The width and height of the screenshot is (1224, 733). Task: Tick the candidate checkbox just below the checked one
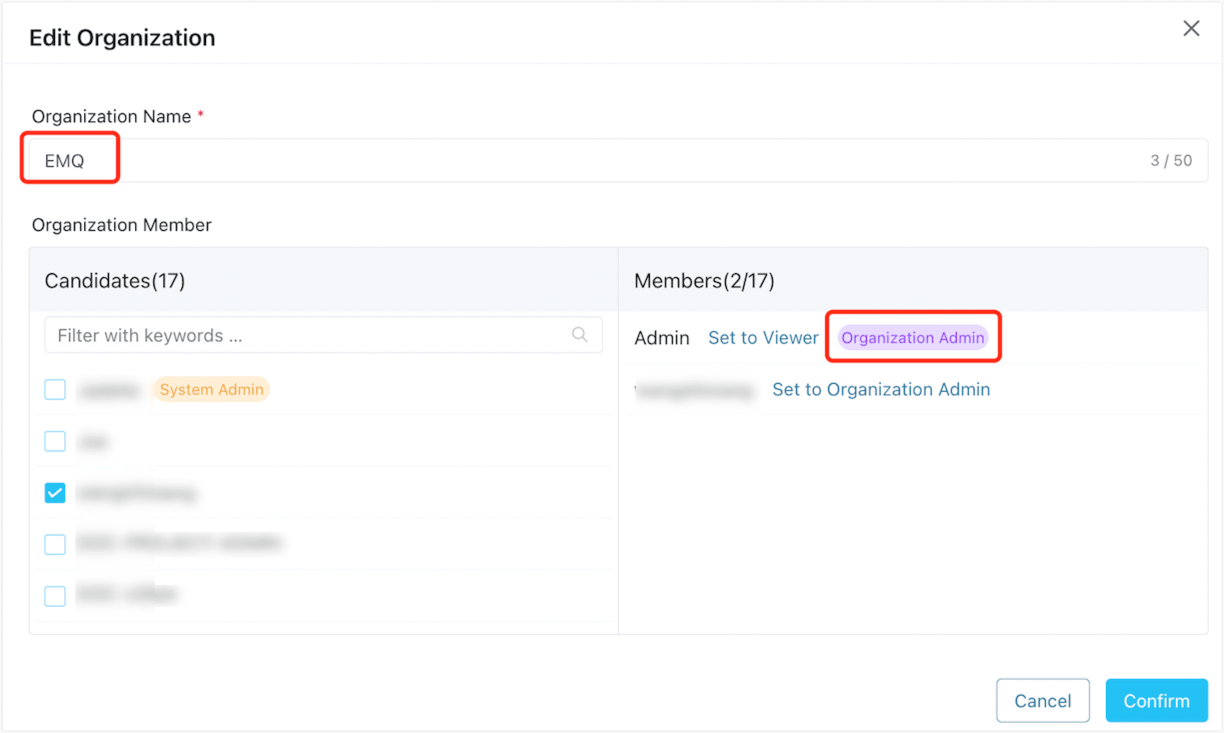pos(55,544)
